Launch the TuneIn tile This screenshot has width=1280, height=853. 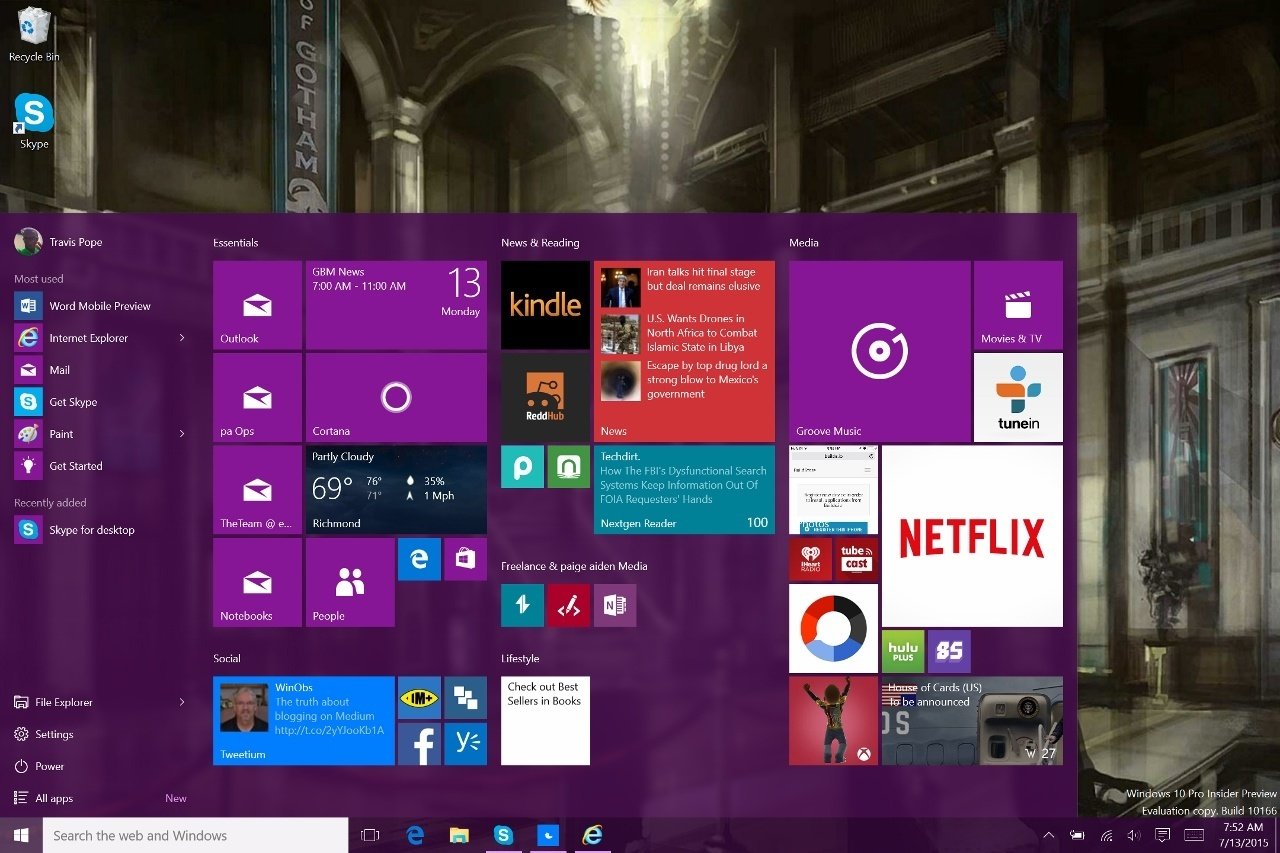[x=1018, y=397]
